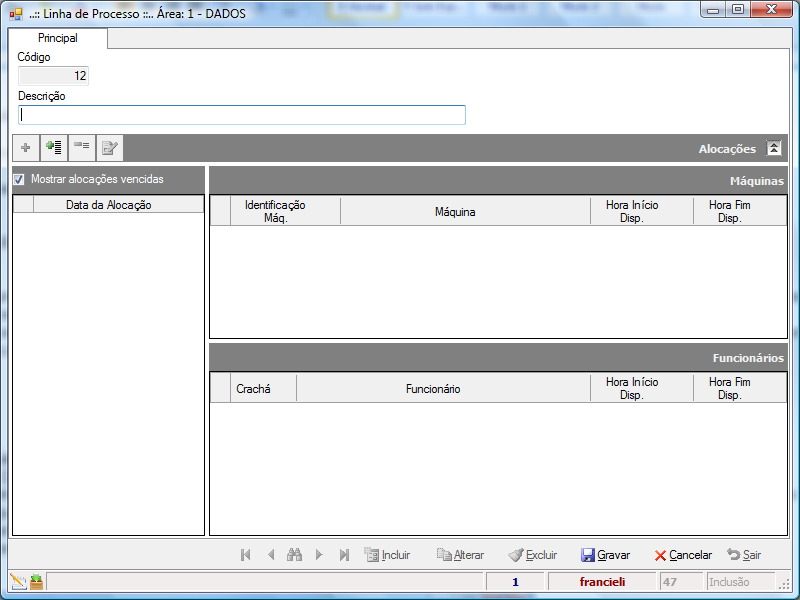The width and height of the screenshot is (800, 600).
Task: Click the Incluir button
Action: [x=387, y=555]
